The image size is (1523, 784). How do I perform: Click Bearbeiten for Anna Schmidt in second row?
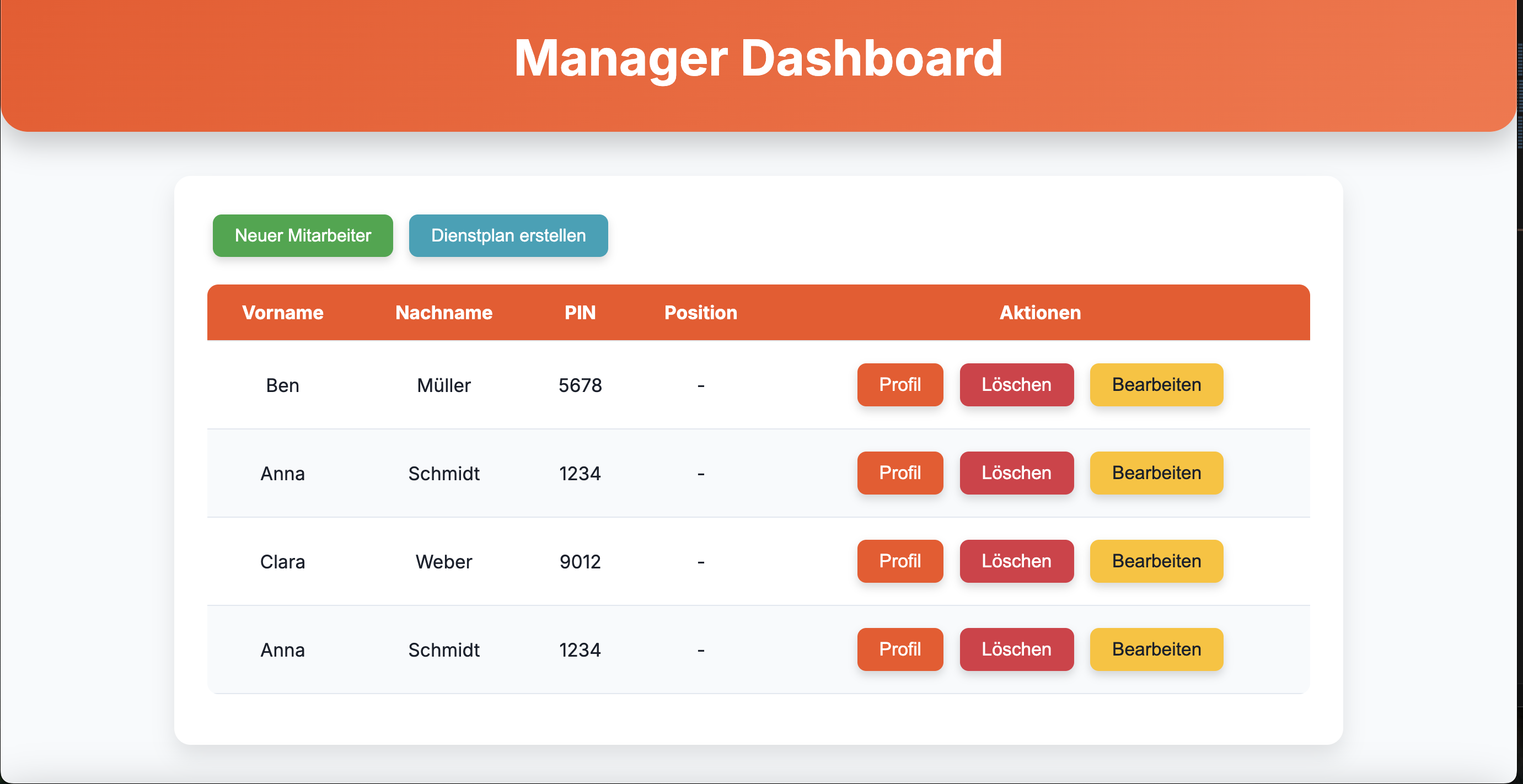coord(1156,473)
